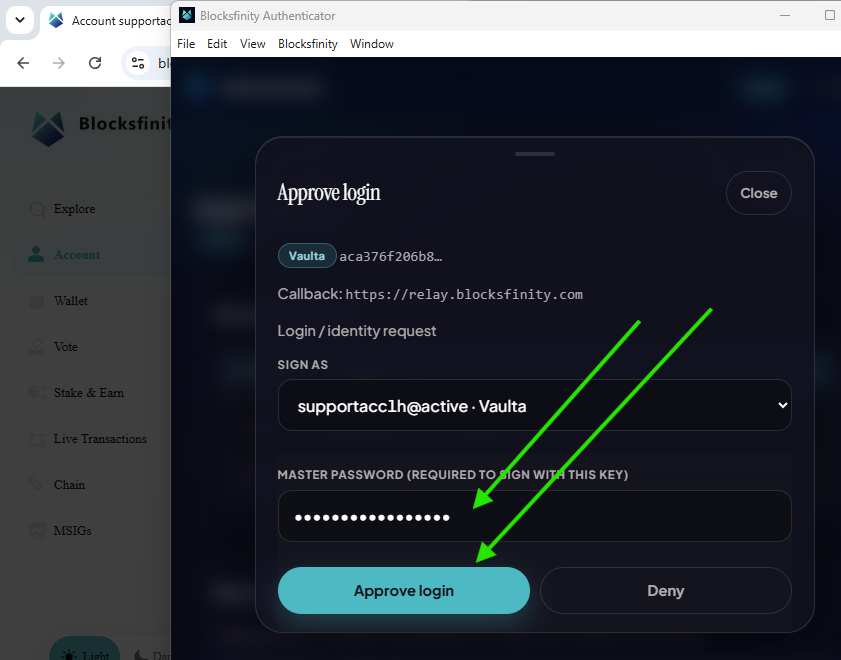The height and width of the screenshot is (660, 841).
Task: Click the Chain link icon in sidebar
Action: click(x=35, y=484)
